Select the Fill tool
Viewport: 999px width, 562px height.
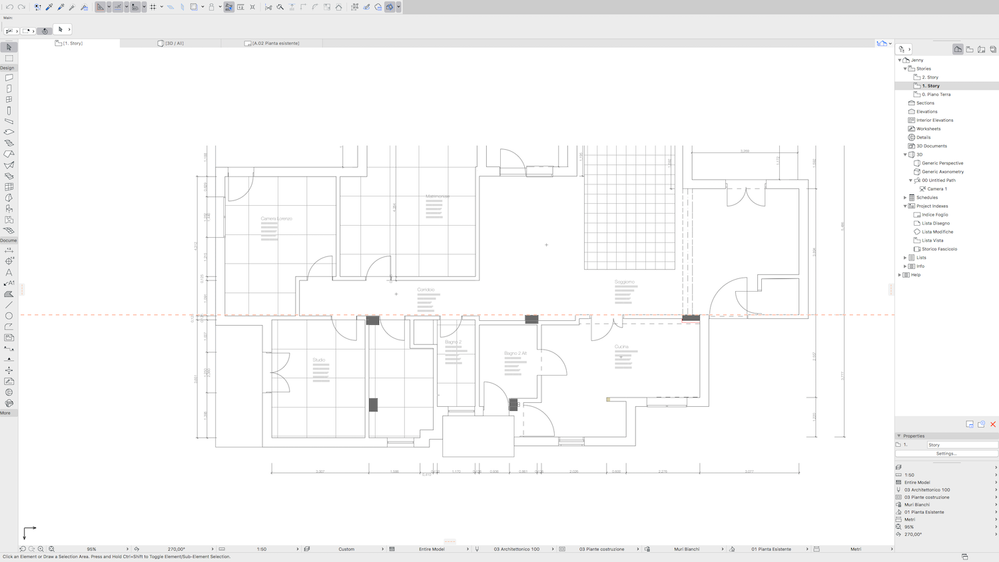[x=9, y=294]
